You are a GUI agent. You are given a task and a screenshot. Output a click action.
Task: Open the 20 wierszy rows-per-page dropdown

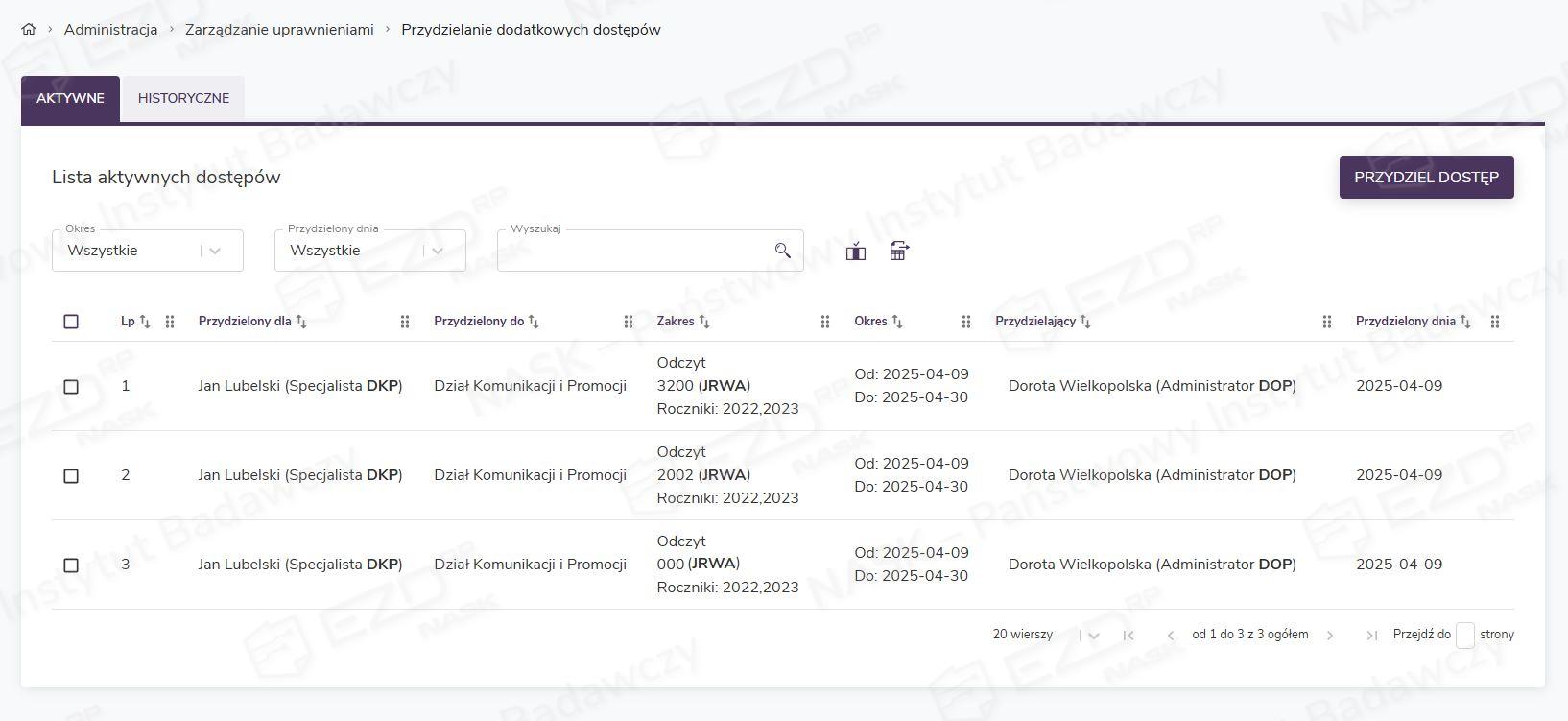pyautogui.click(x=1093, y=635)
